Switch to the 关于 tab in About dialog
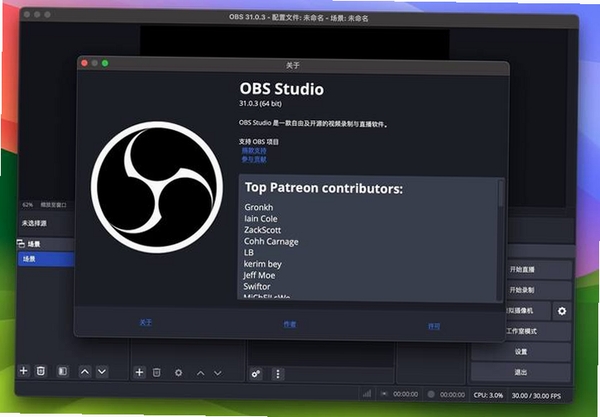600x417 pixels. coord(145,323)
